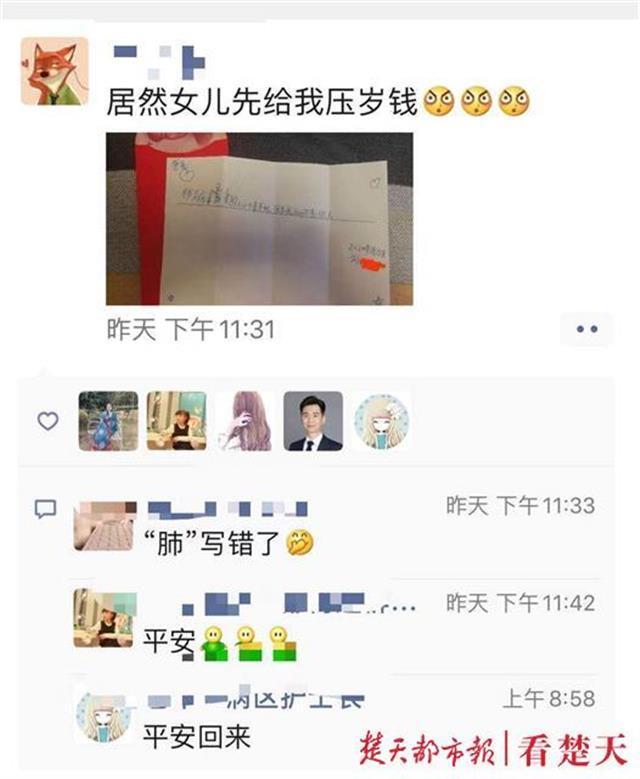640x779 pixels.
Task: Open the first liker's blue outdoor avatar
Action: click(108, 421)
